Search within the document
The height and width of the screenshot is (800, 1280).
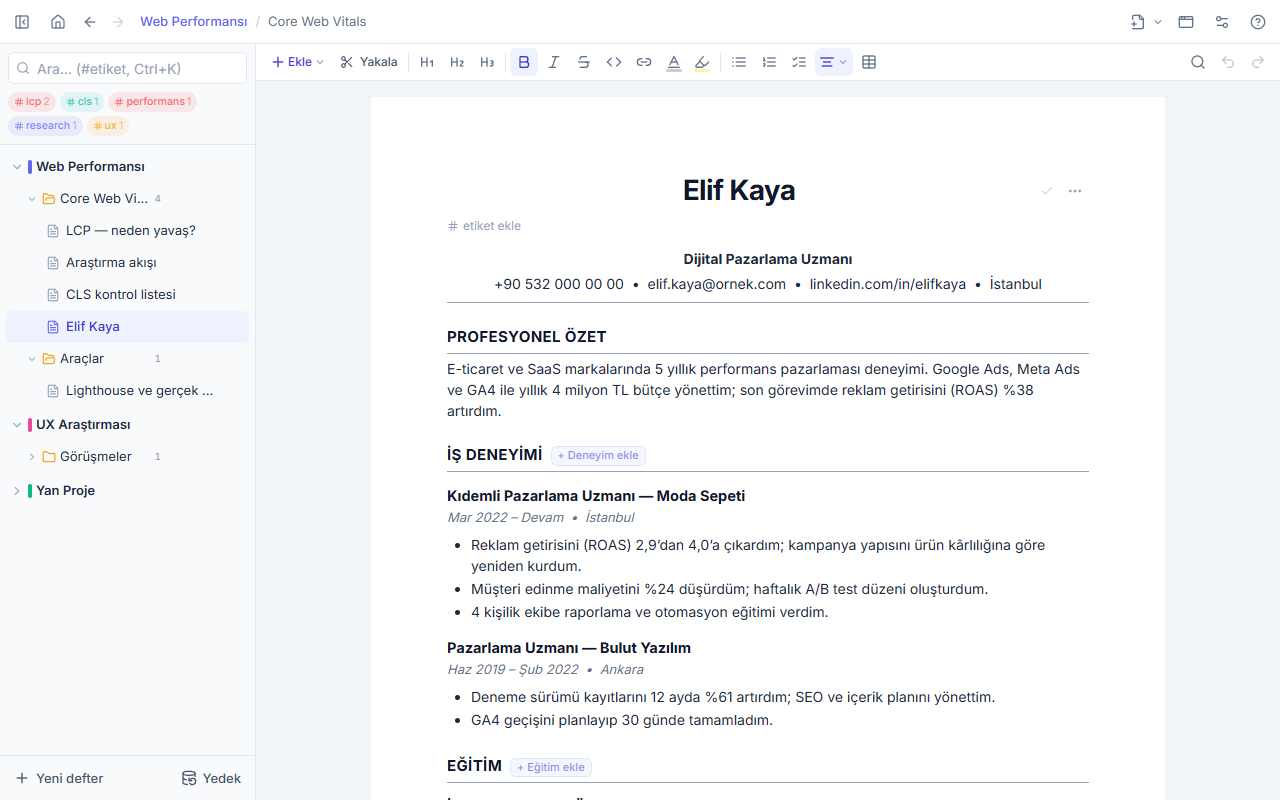[x=1198, y=62]
